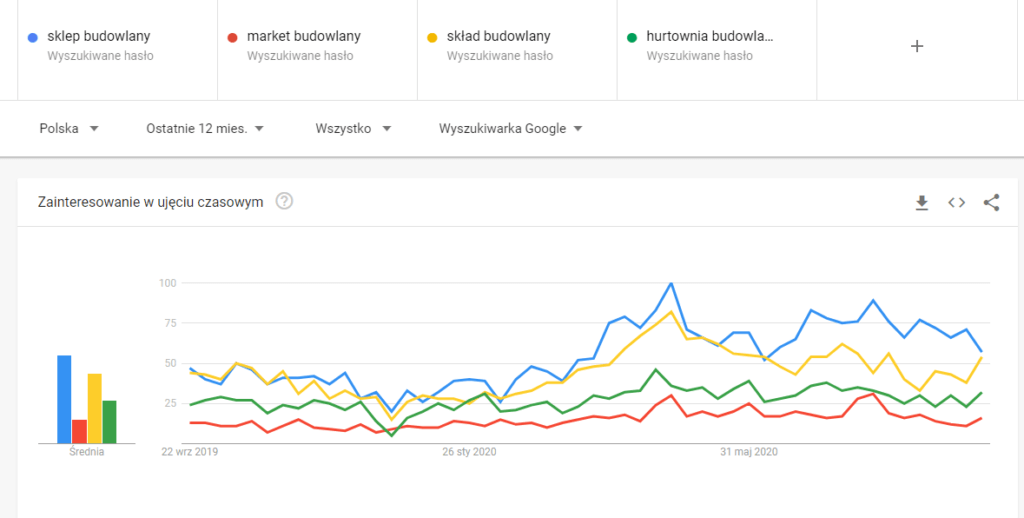This screenshot has height=518, width=1024.
Task: Open the help icon next to chart title
Action: [284, 202]
